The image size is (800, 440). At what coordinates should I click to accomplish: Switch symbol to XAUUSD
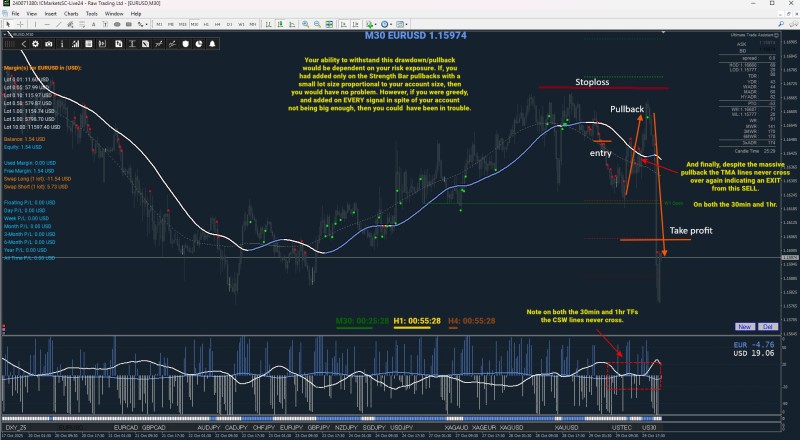pyautogui.click(x=566, y=427)
